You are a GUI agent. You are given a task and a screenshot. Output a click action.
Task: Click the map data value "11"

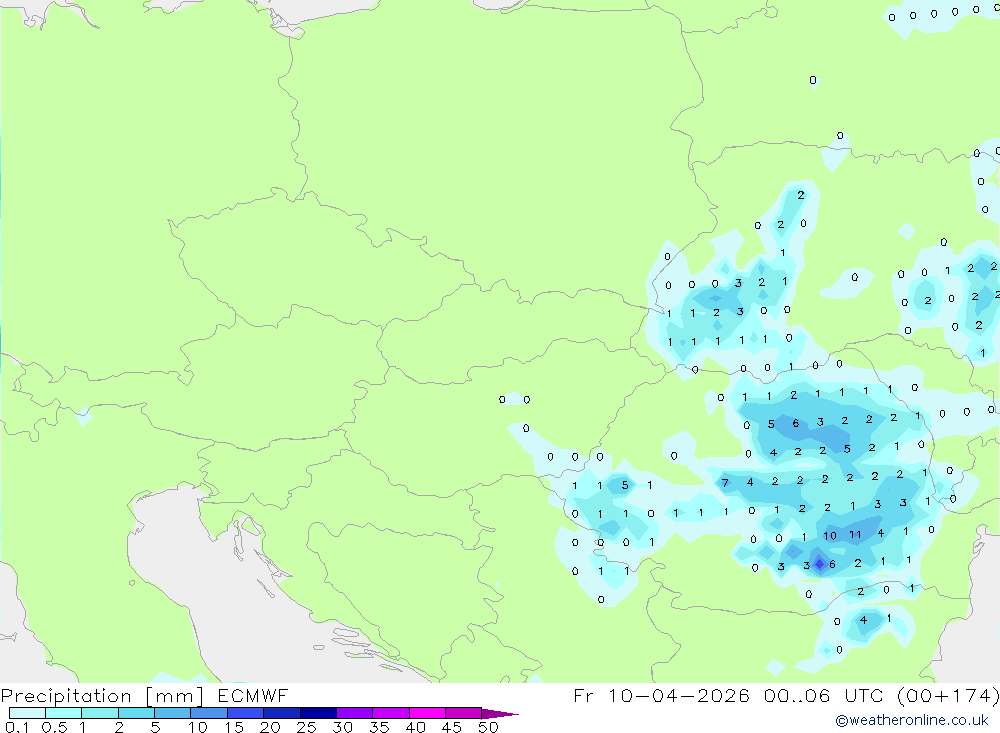pos(855,535)
